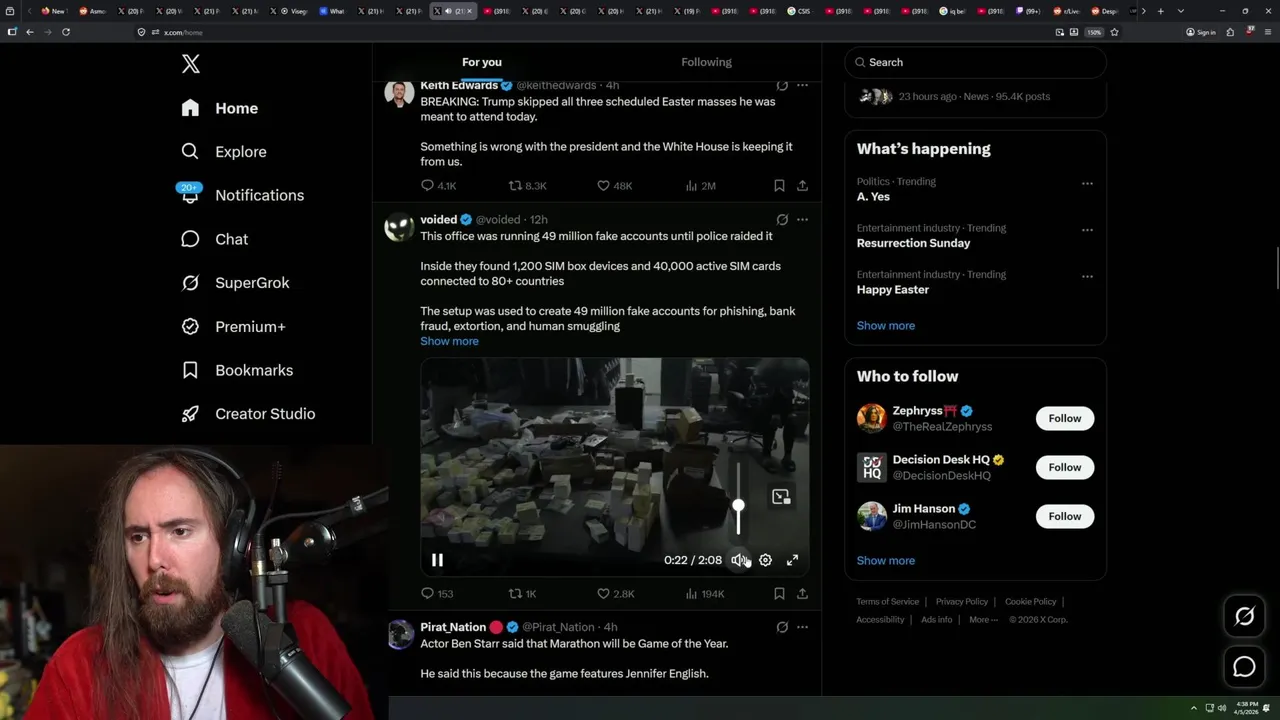Expand the More footer links menu
The height and width of the screenshot is (720, 1280).
point(982,619)
